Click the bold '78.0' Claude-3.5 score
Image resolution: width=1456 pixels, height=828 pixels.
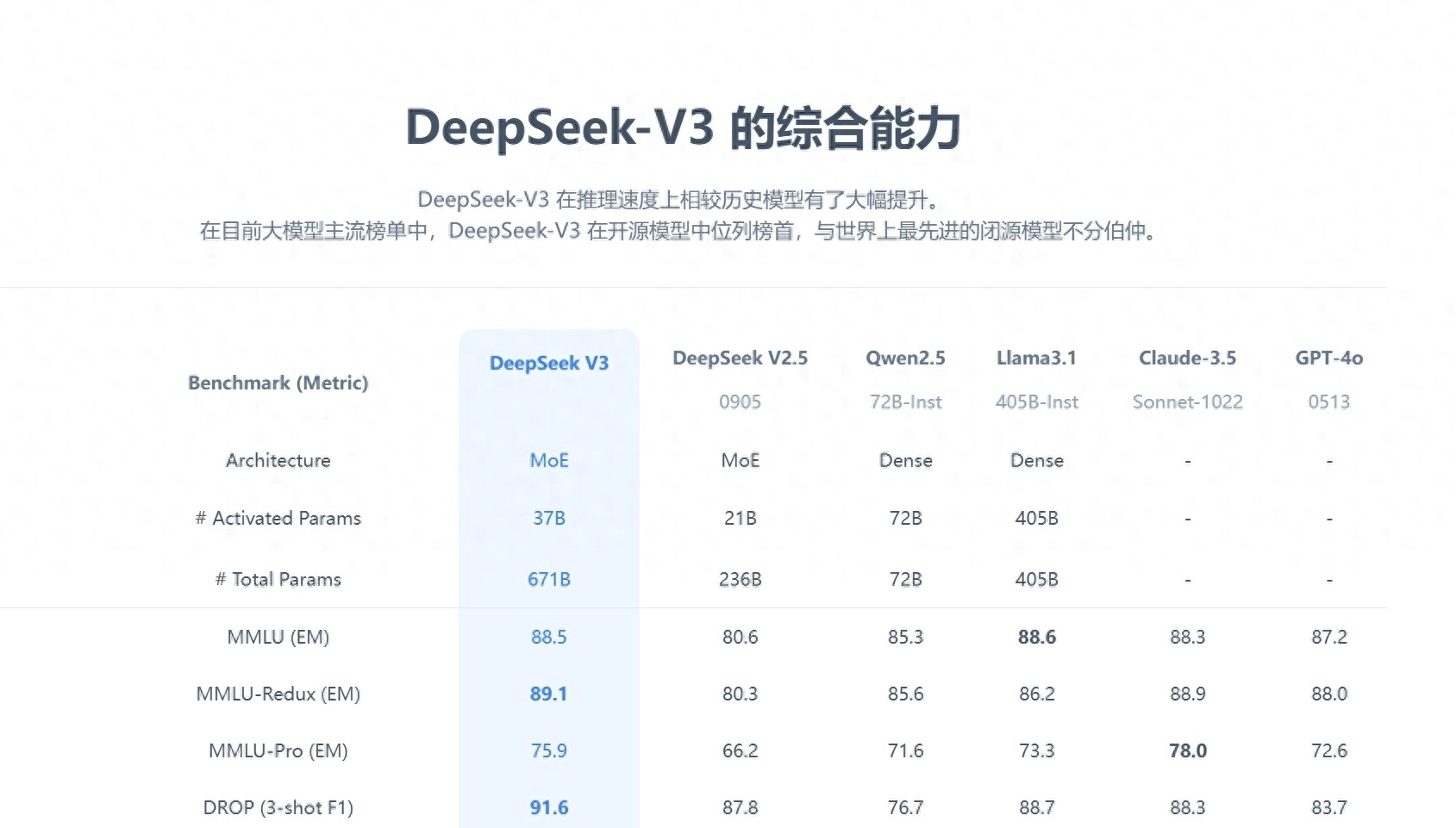(1187, 750)
